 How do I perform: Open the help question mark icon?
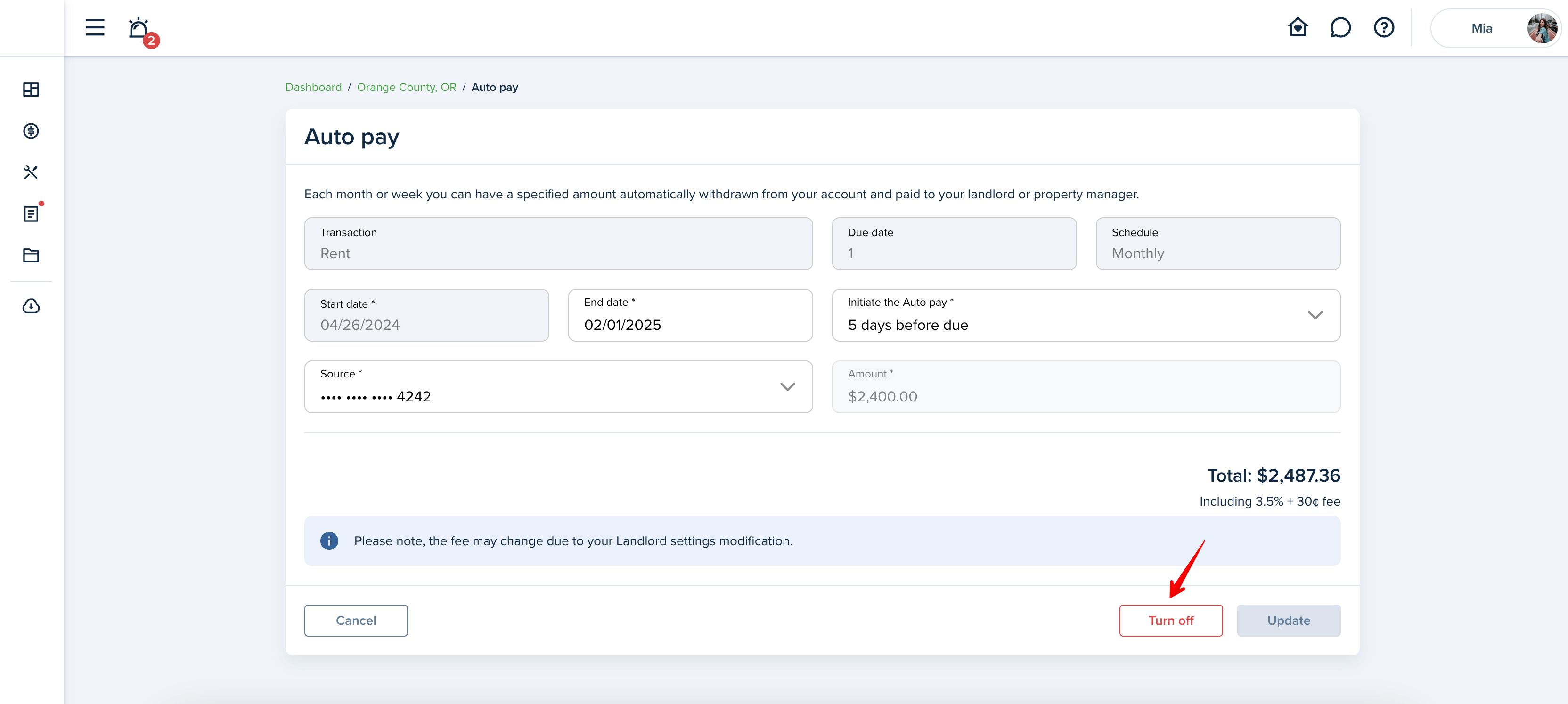(x=1384, y=27)
